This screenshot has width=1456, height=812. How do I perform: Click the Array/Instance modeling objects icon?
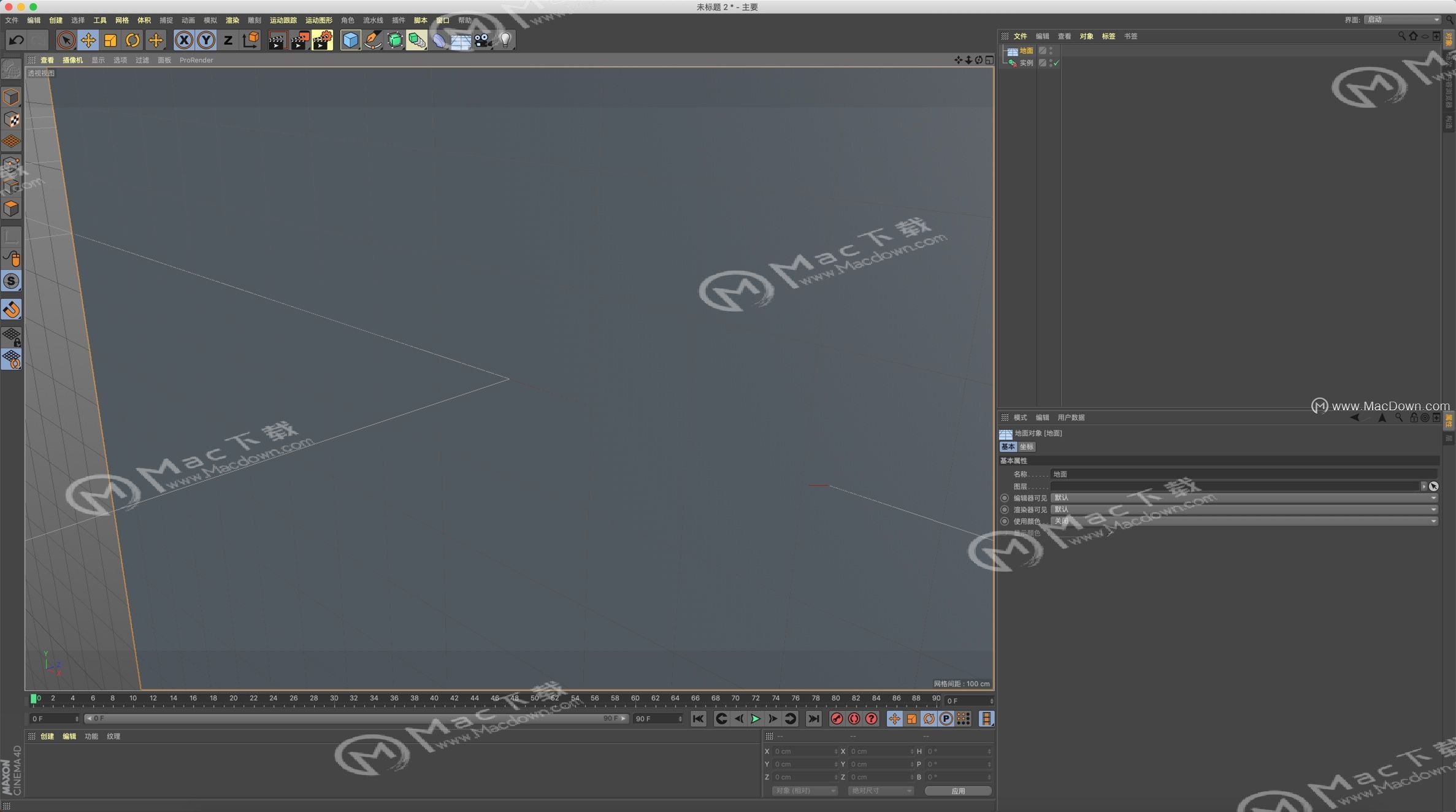pos(417,40)
